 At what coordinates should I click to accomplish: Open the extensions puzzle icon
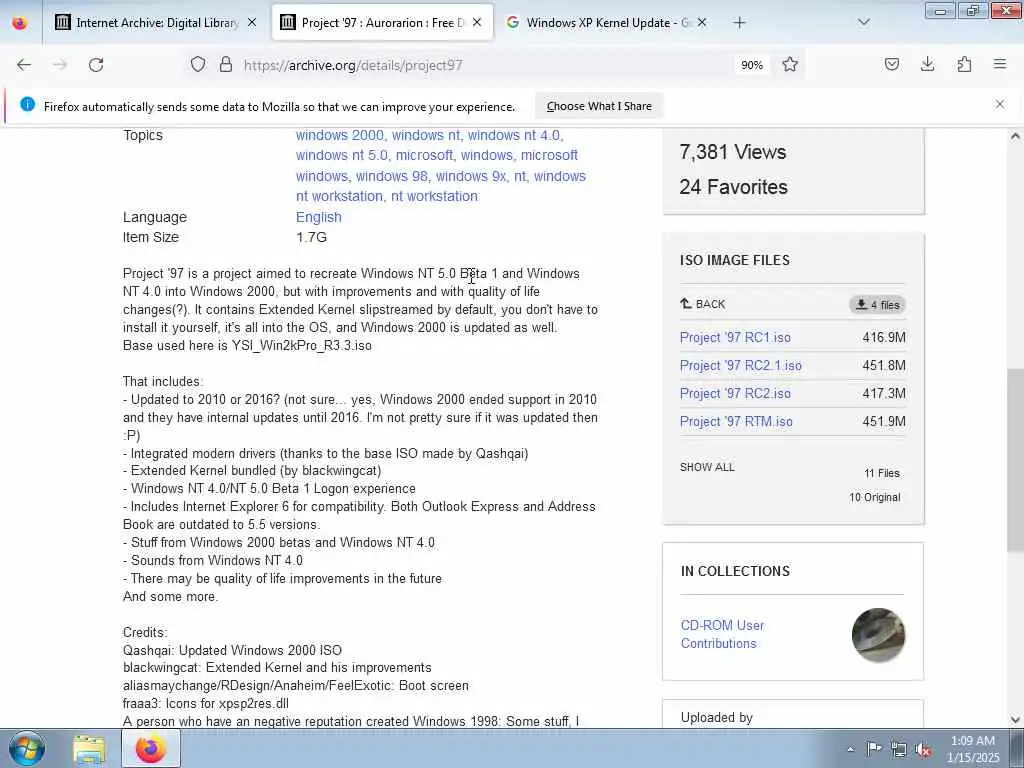click(x=964, y=64)
